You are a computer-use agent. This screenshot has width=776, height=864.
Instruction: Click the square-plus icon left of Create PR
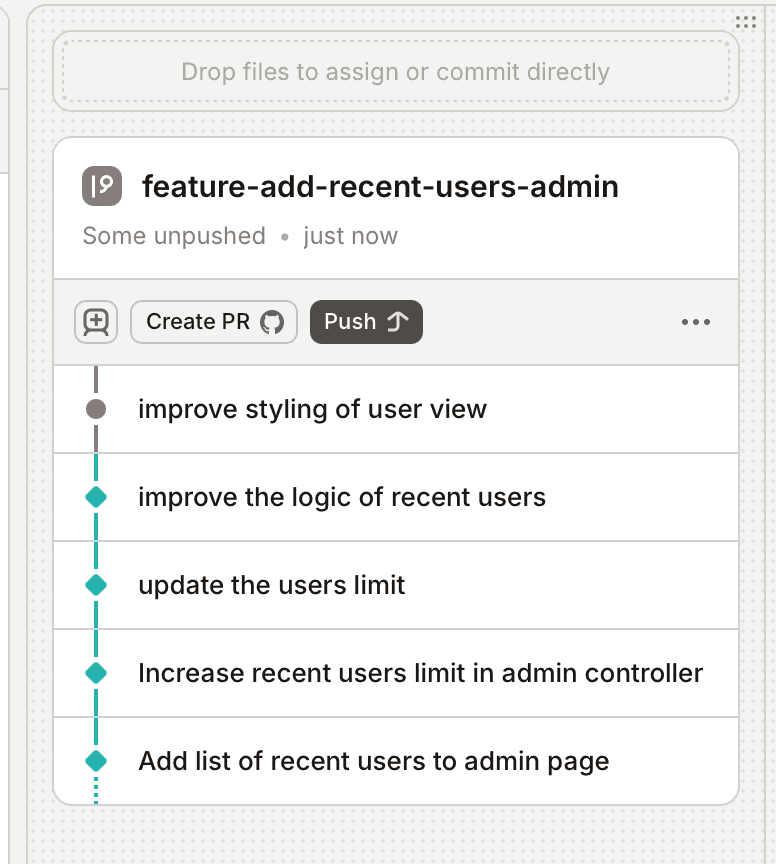pos(96,322)
